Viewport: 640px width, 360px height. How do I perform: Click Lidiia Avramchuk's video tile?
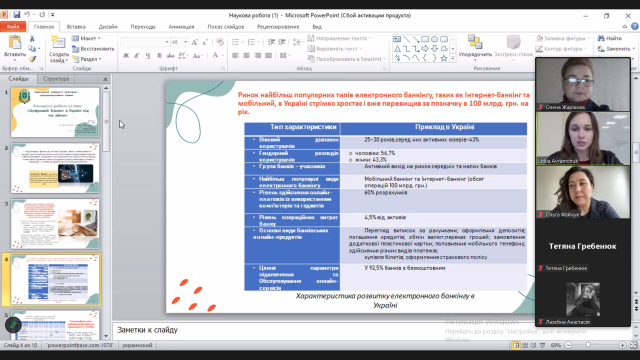[x=583, y=138]
